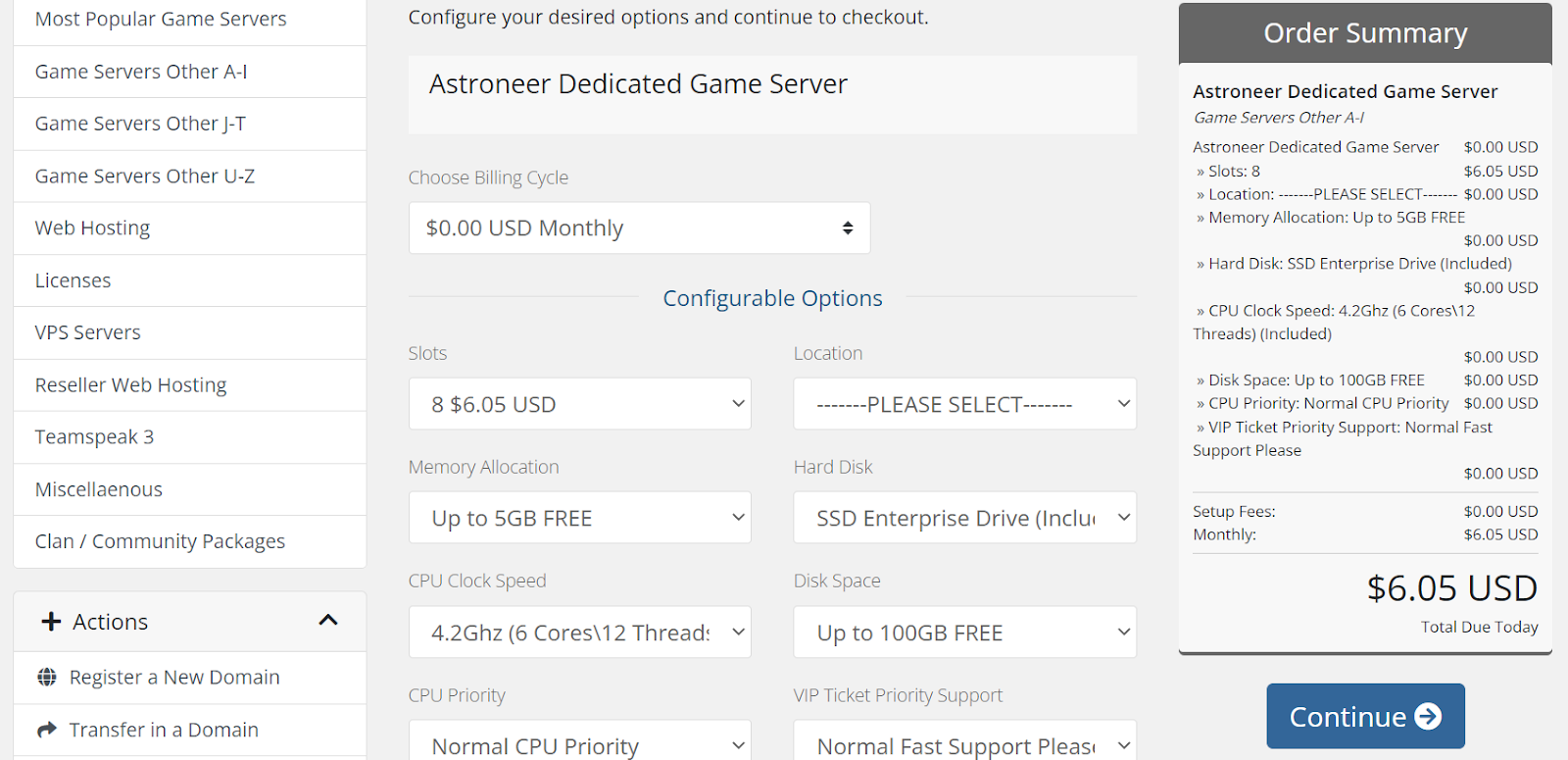This screenshot has width=1568, height=760.
Task: Open the Choose Billing Cycle dropdown
Action: pyautogui.click(x=639, y=228)
